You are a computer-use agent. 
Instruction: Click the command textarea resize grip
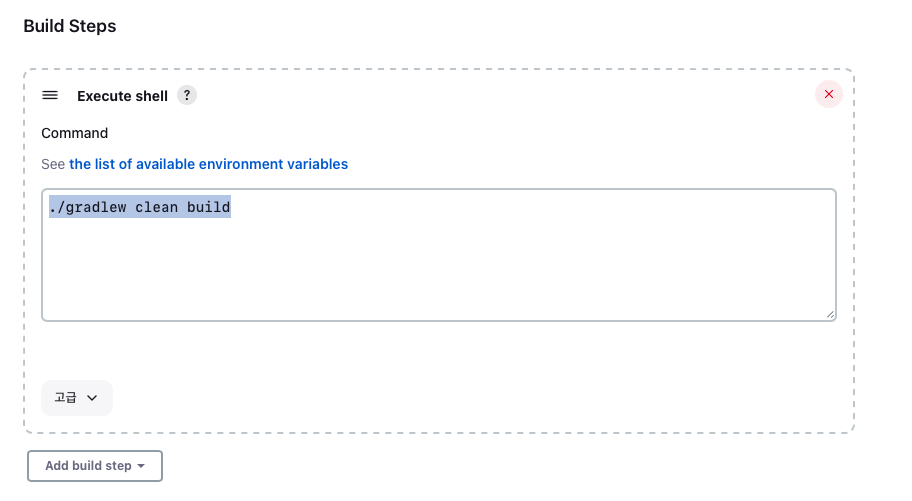pos(830,314)
